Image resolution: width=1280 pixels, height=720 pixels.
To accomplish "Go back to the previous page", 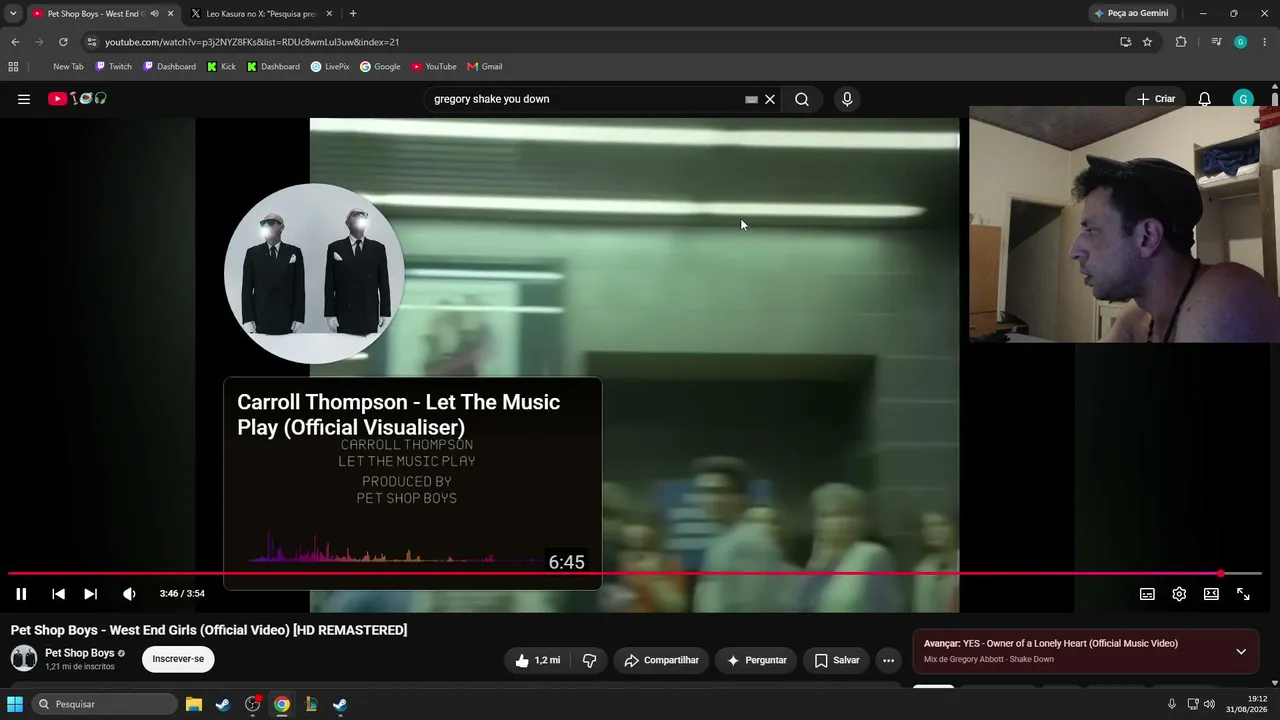I will click(x=15, y=42).
